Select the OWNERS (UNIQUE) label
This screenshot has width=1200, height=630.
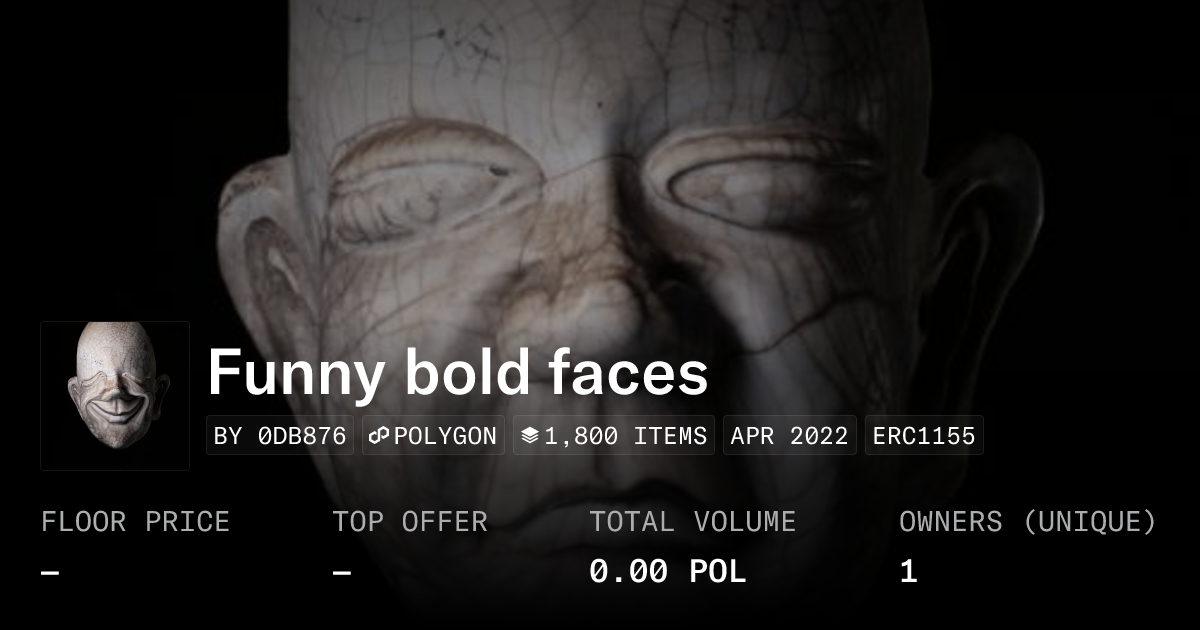tap(1028, 522)
